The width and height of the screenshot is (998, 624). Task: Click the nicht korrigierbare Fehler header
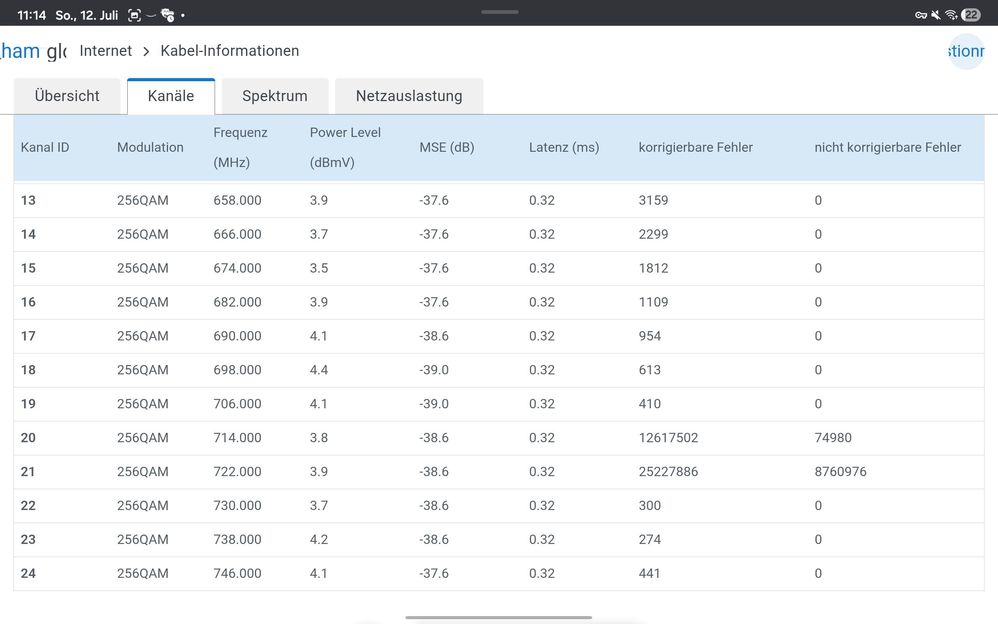pyautogui.click(x=888, y=148)
